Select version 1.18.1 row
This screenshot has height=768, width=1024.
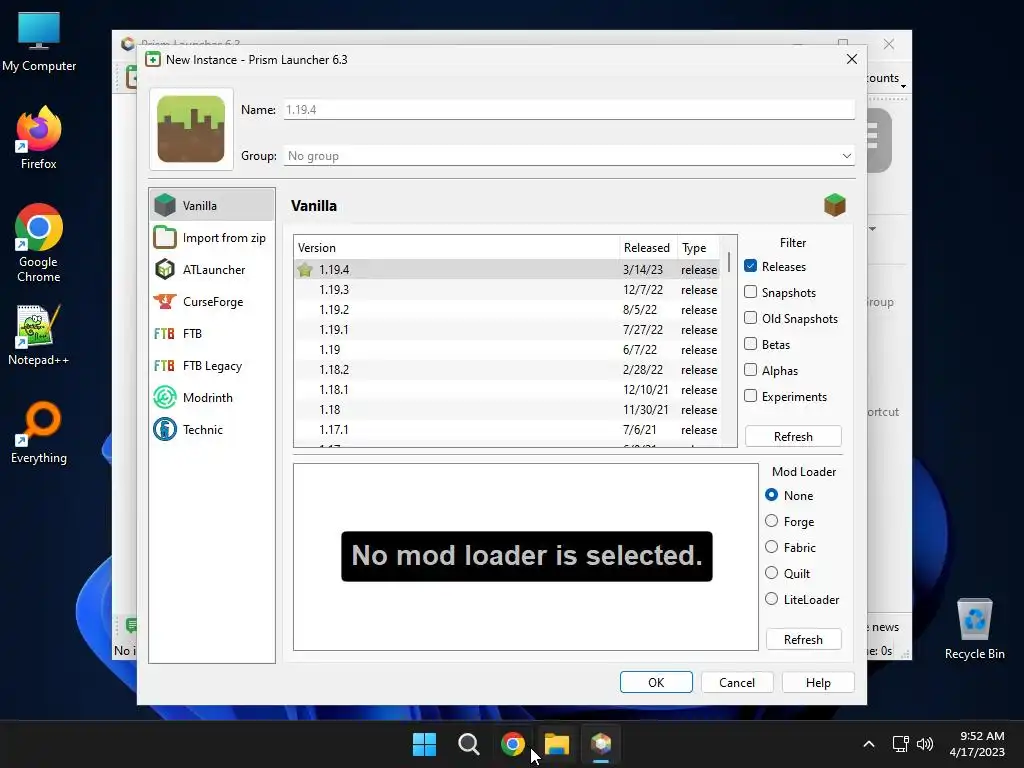[507, 389]
